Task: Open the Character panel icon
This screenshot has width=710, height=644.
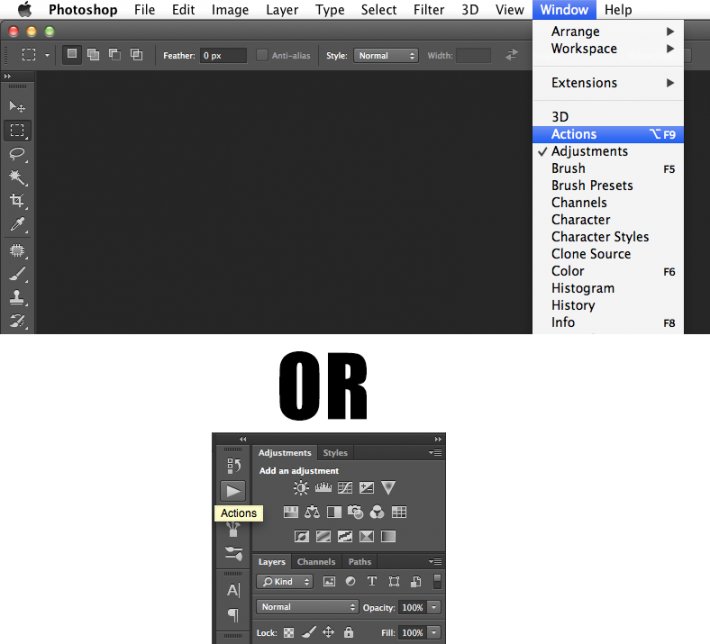Action: coord(234,590)
